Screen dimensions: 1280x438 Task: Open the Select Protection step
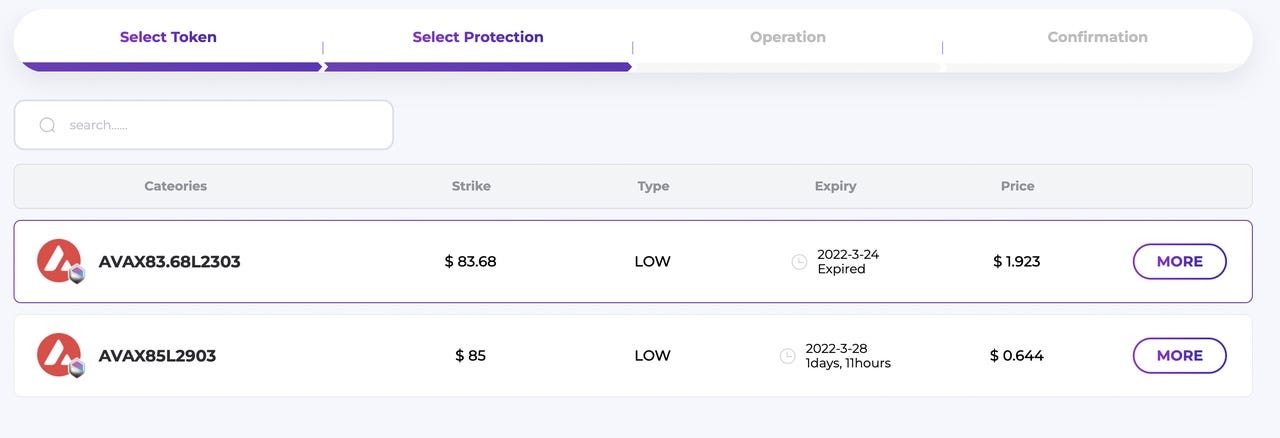(478, 37)
